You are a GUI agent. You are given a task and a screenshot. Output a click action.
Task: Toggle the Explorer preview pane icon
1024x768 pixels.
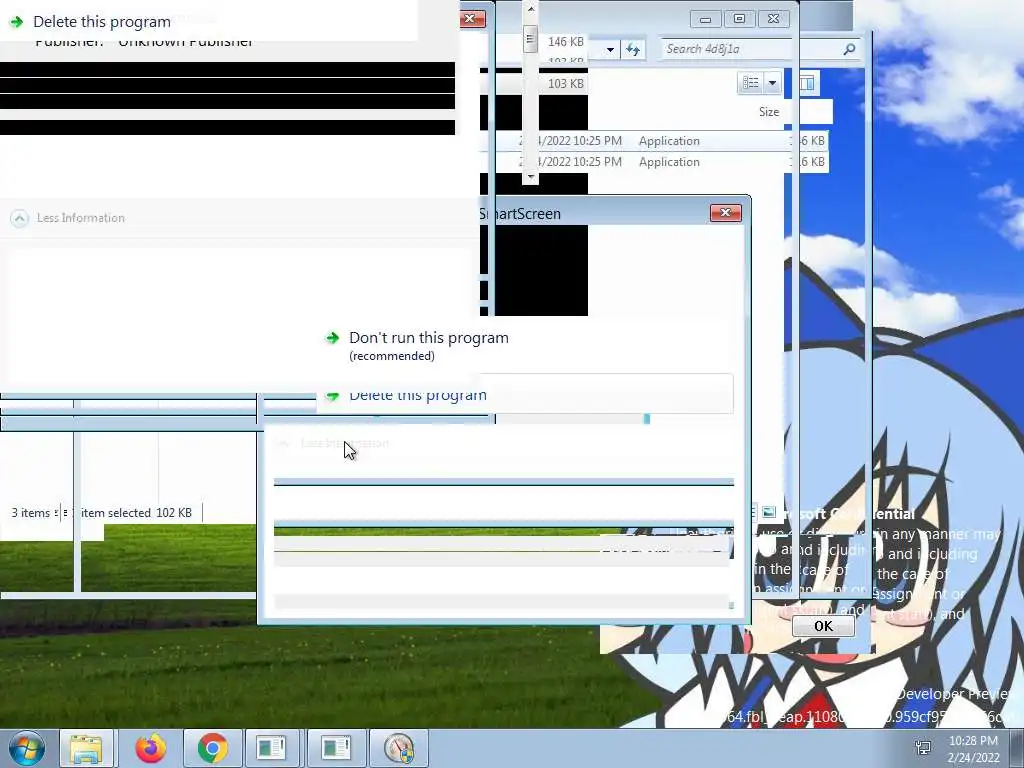click(x=807, y=83)
